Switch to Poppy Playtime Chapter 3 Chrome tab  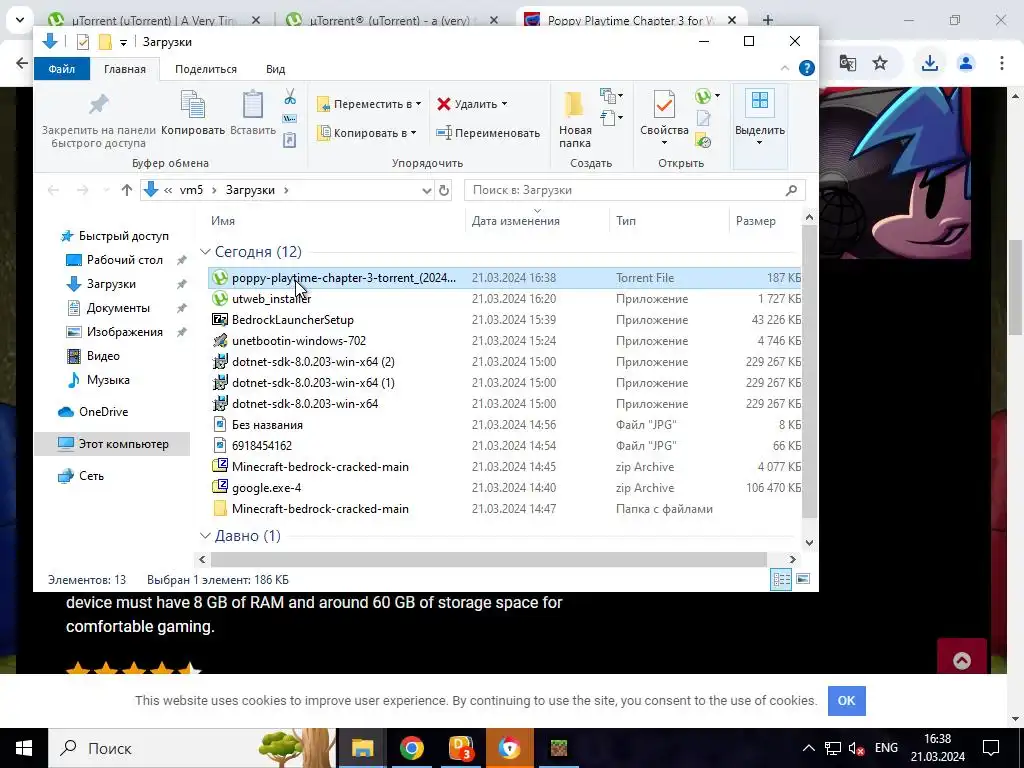pos(630,20)
